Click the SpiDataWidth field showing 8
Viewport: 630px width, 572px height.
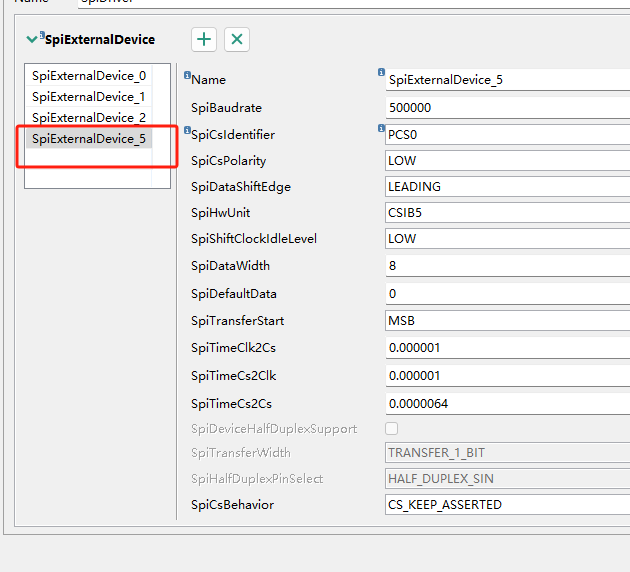[x=507, y=266]
